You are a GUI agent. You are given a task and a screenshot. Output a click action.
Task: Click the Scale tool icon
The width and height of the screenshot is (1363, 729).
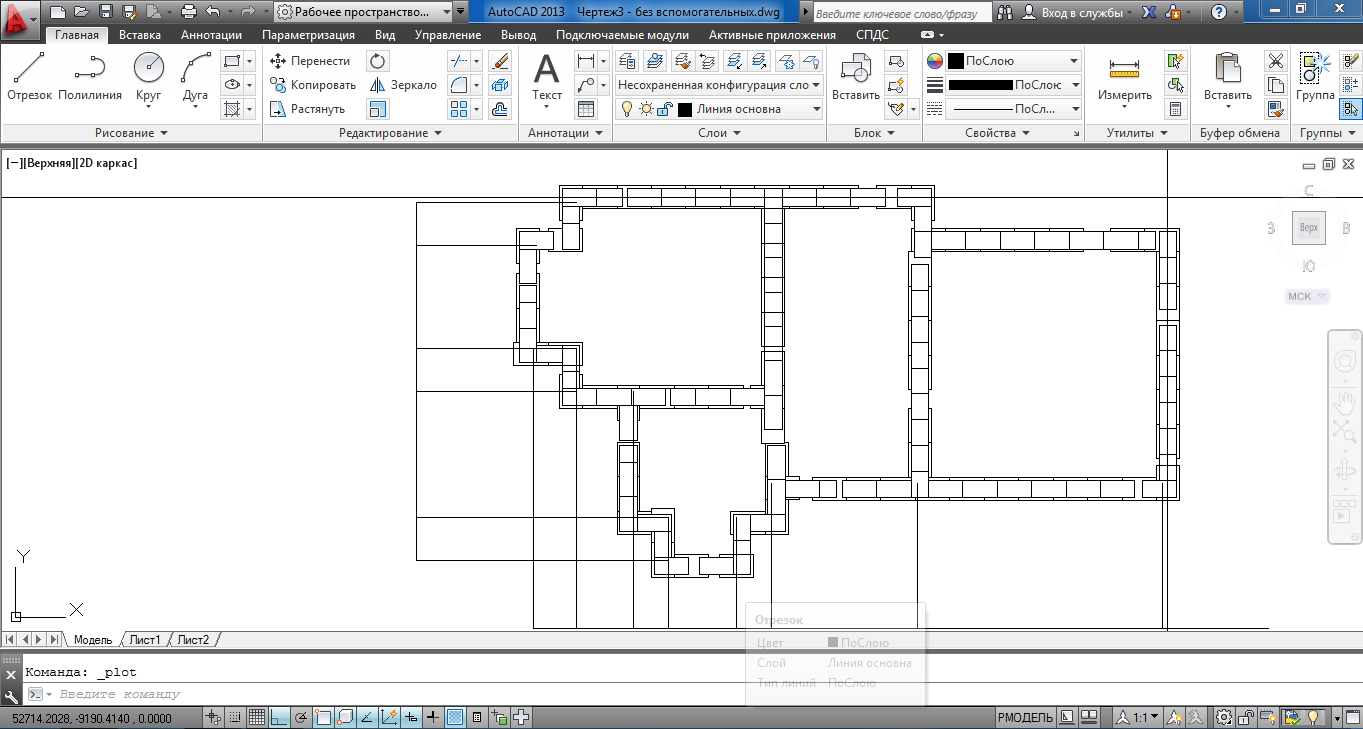pos(378,109)
